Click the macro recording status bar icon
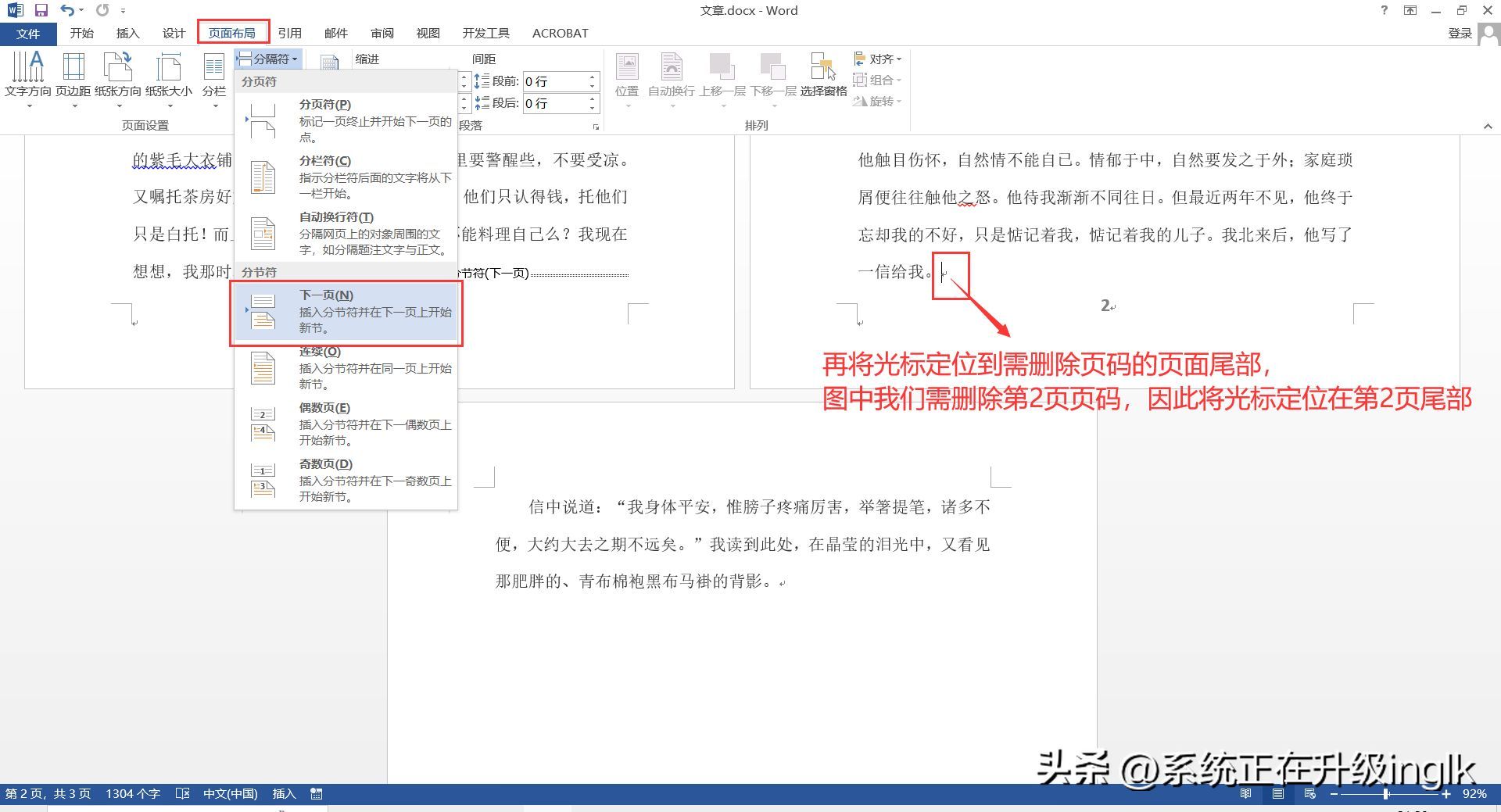 coord(317,793)
